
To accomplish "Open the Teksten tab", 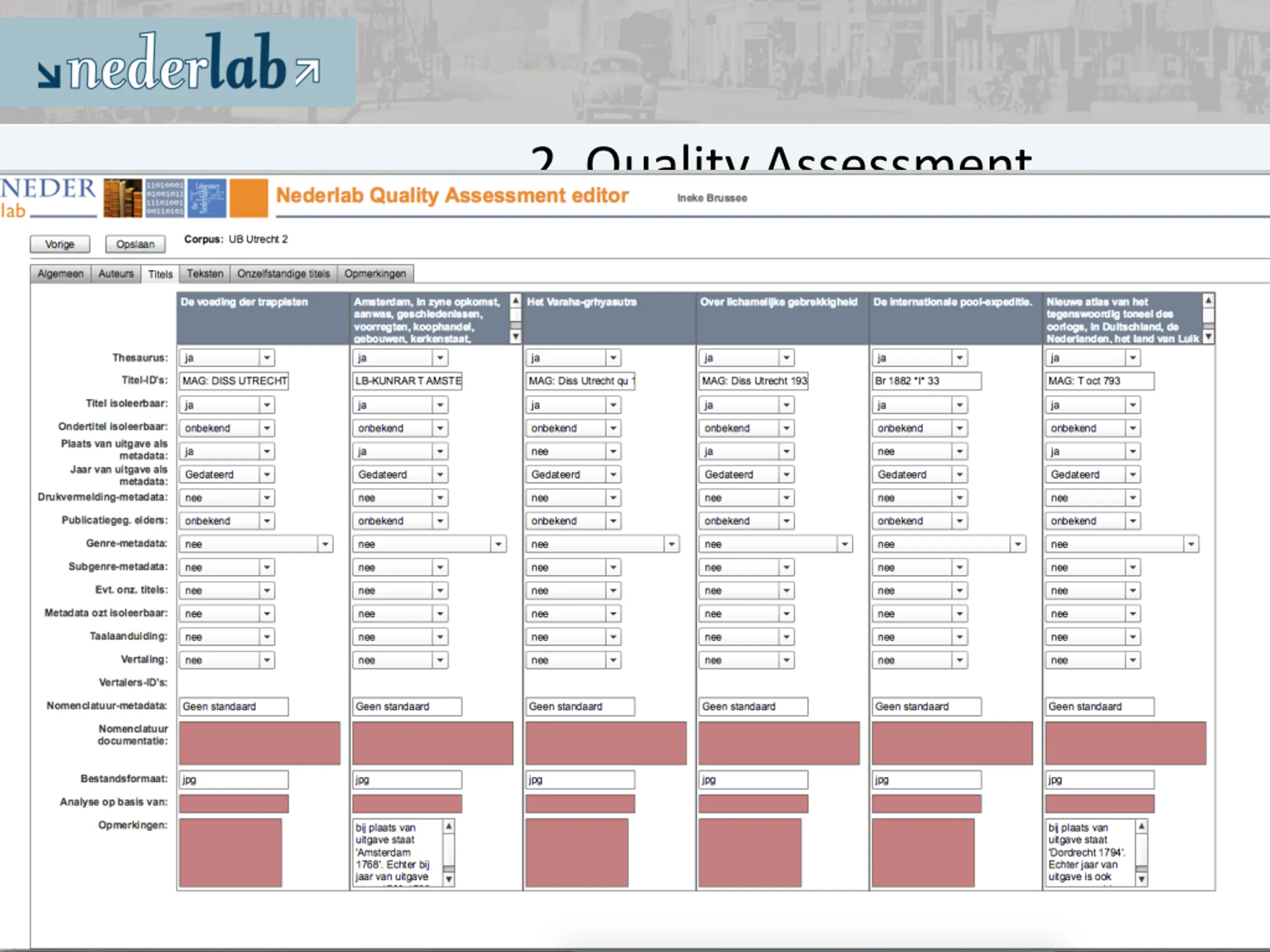I will click(x=205, y=274).
